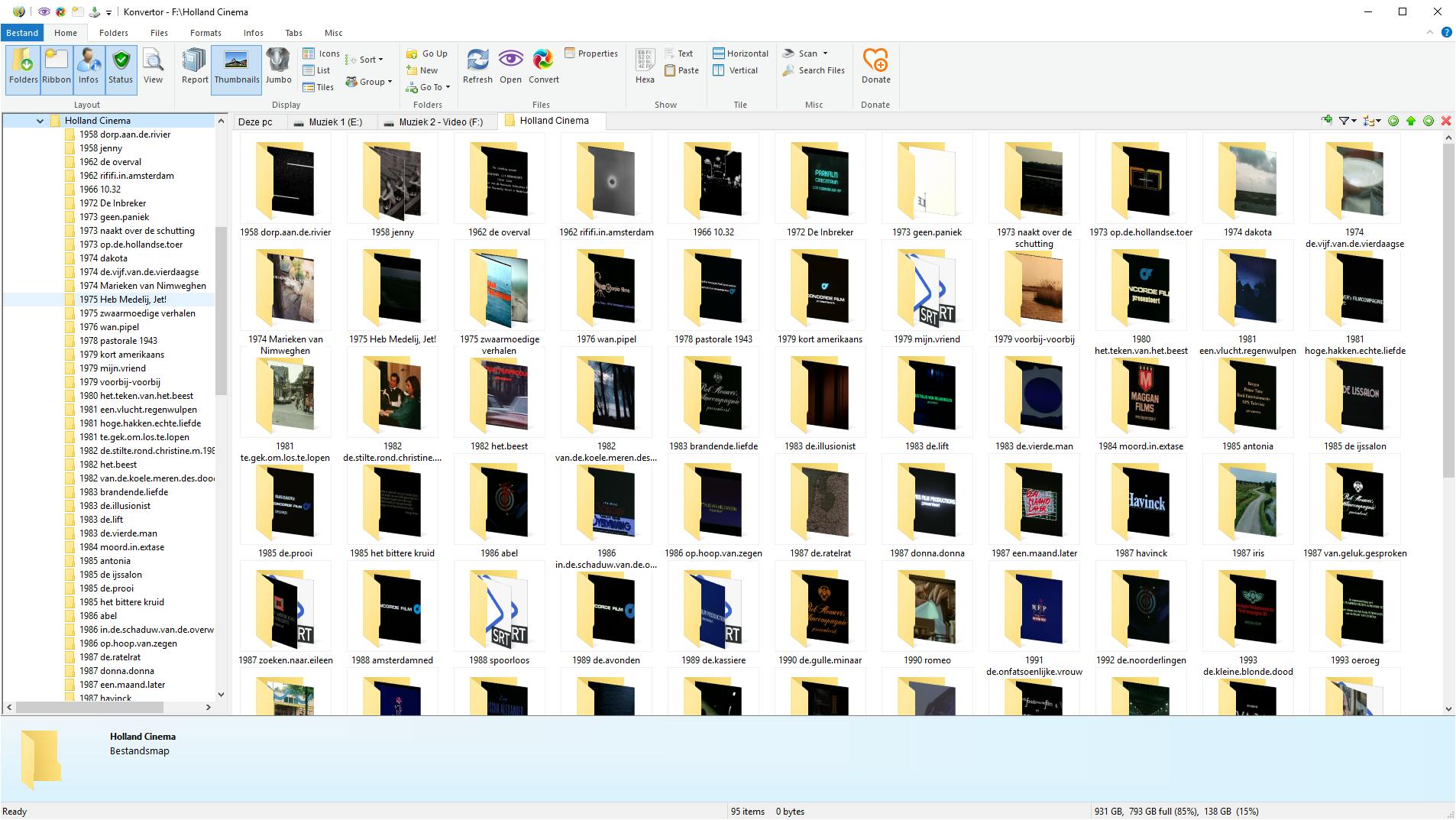Click Paste in the Show group
The height and width of the screenshot is (820, 1456).
[x=681, y=70]
